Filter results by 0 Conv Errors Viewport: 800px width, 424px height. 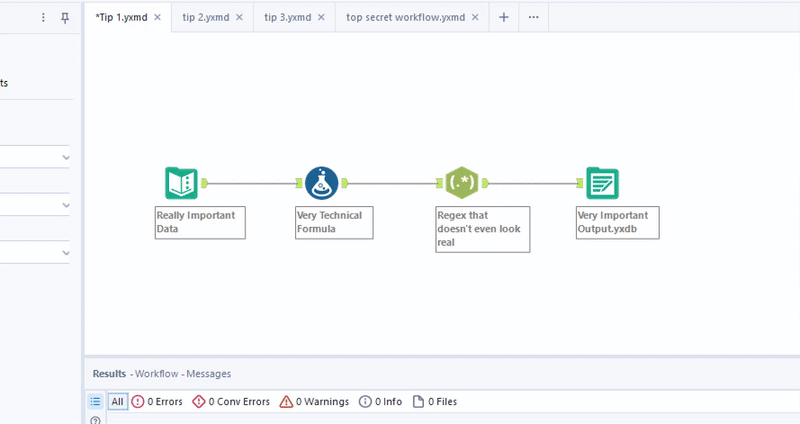(x=231, y=402)
